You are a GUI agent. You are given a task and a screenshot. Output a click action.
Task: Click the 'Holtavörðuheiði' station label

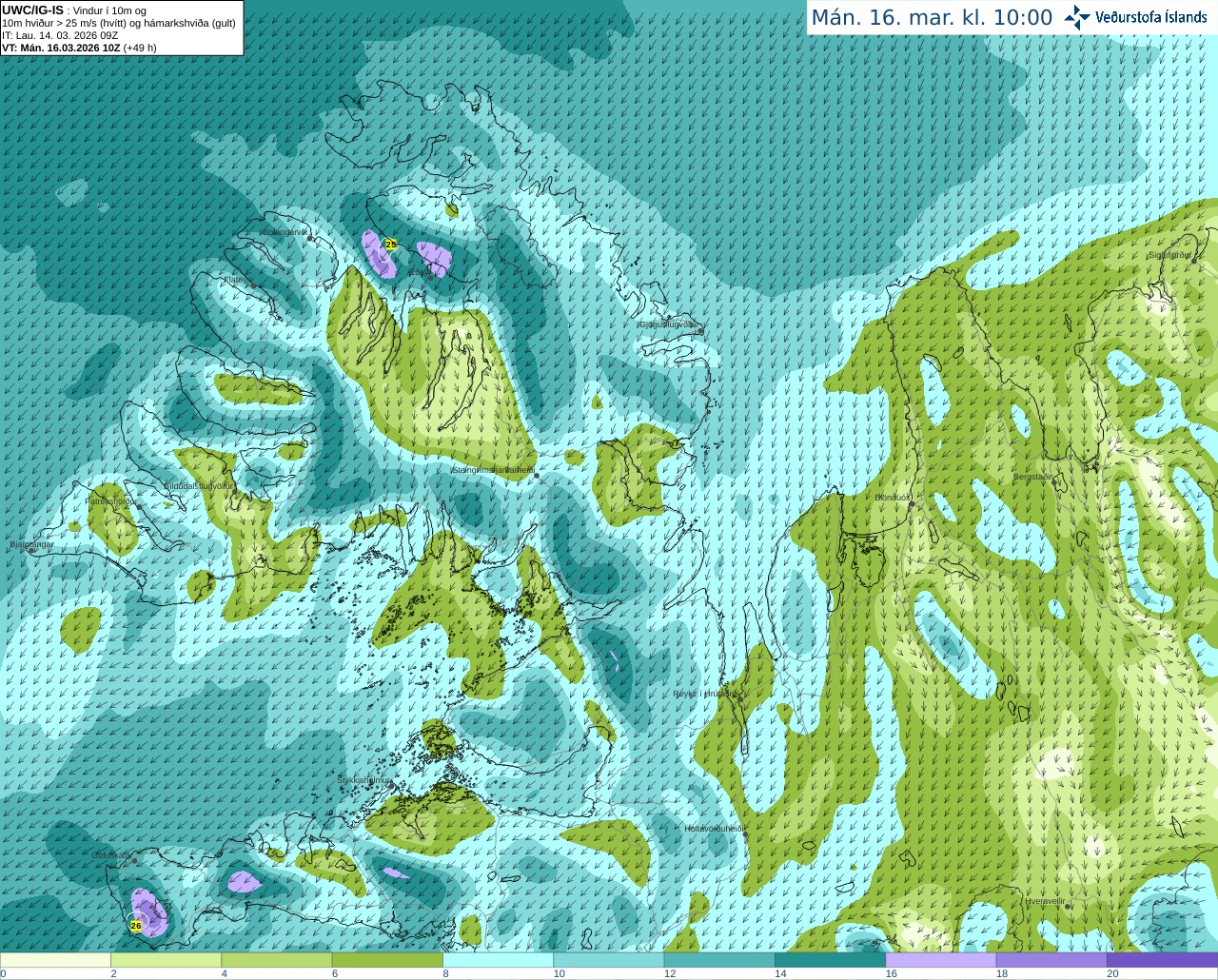(x=714, y=829)
